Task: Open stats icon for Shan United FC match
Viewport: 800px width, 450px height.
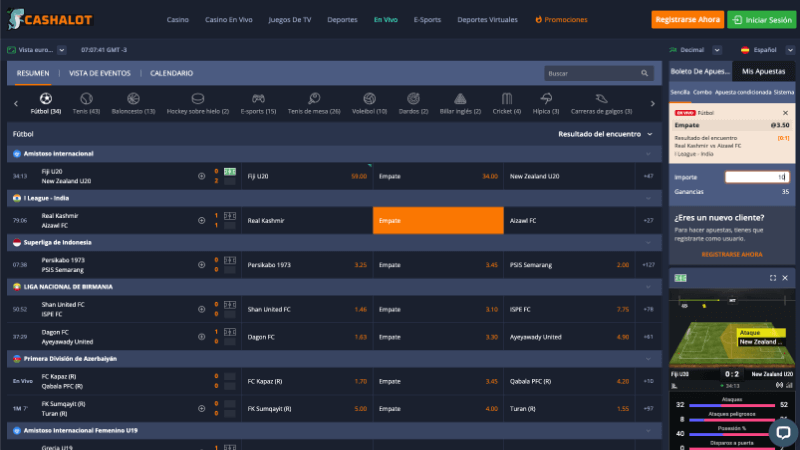Action: click(x=202, y=309)
